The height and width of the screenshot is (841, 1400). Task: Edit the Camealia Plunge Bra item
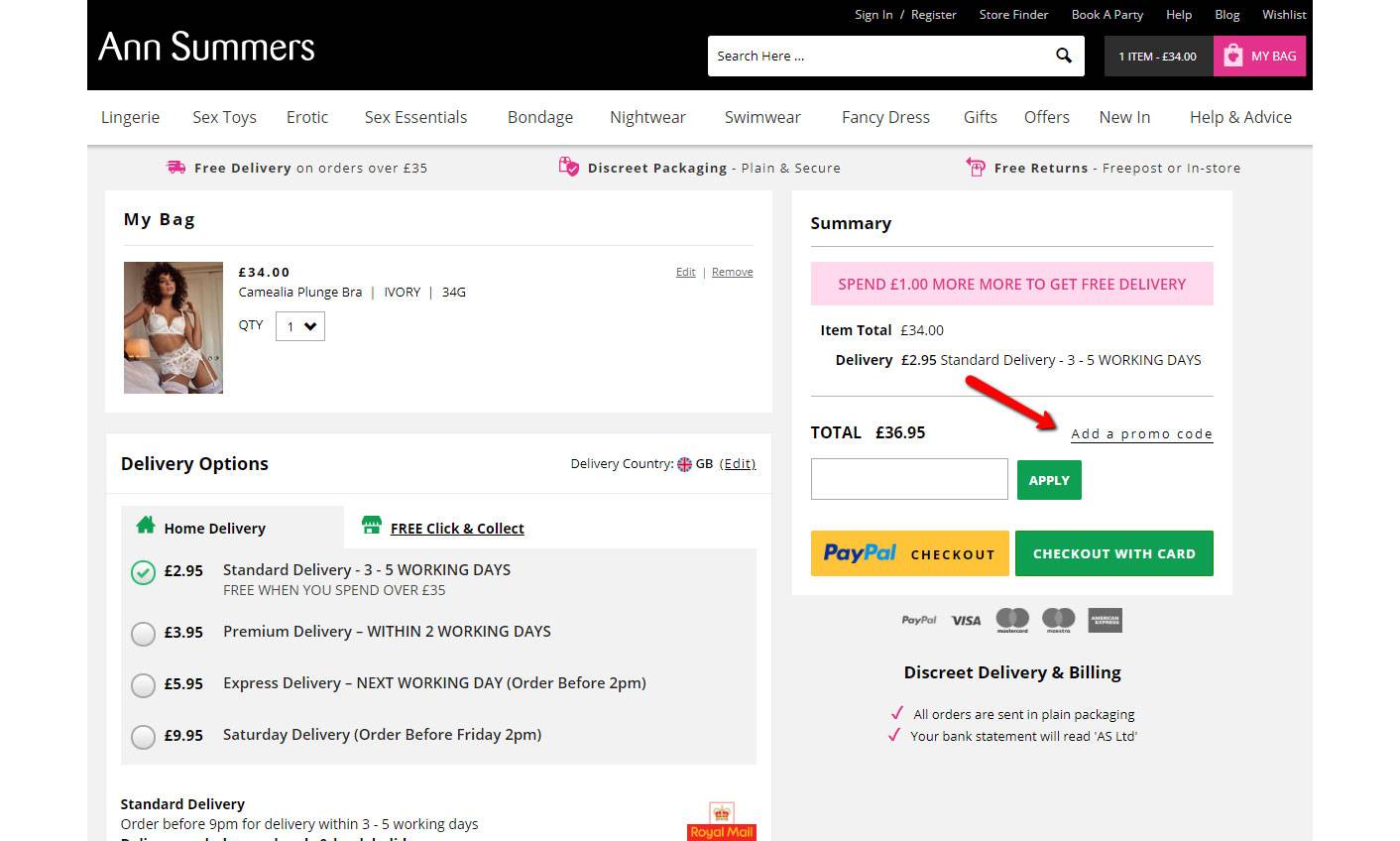(685, 272)
